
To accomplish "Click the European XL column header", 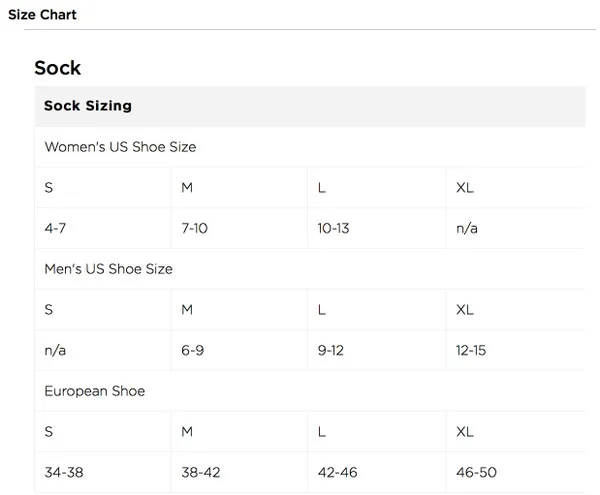I will pos(515,432).
